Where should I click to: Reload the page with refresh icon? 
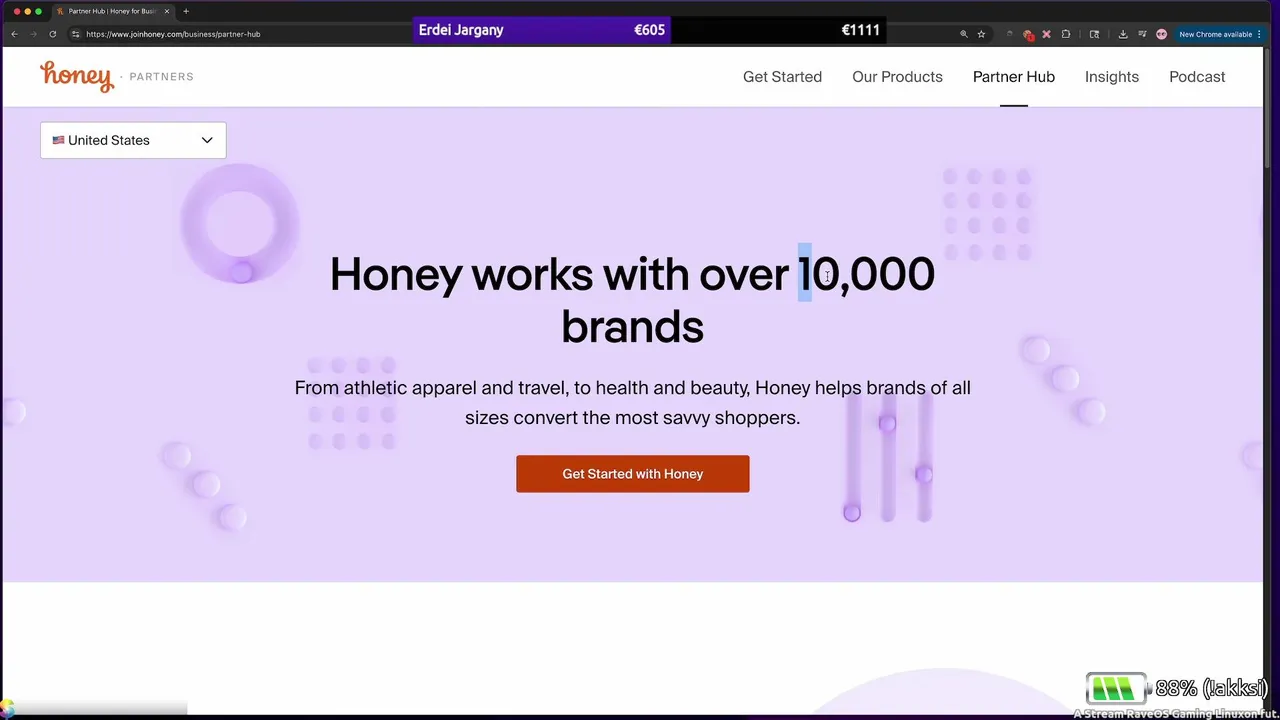pos(52,34)
